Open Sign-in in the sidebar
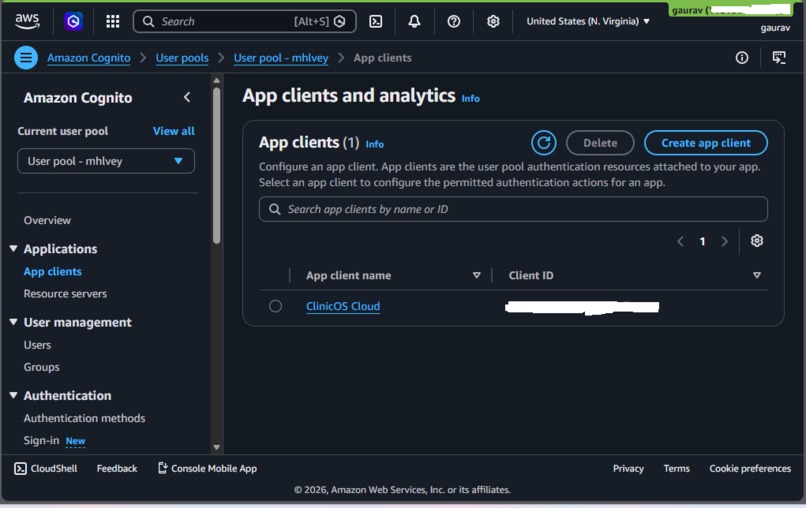Image resolution: width=806 pixels, height=508 pixels. [x=41, y=440]
